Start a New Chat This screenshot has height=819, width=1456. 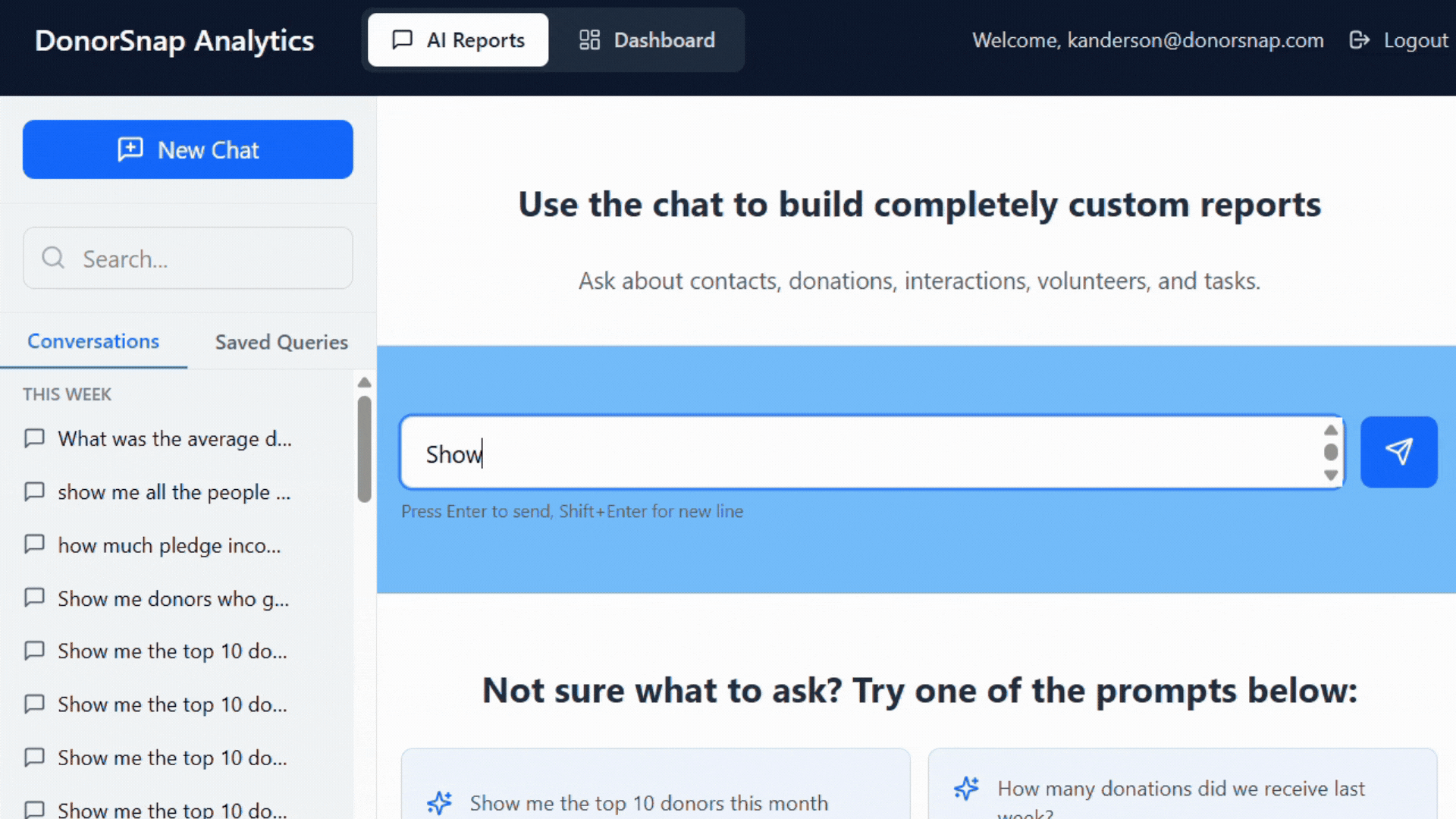(188, 149)
